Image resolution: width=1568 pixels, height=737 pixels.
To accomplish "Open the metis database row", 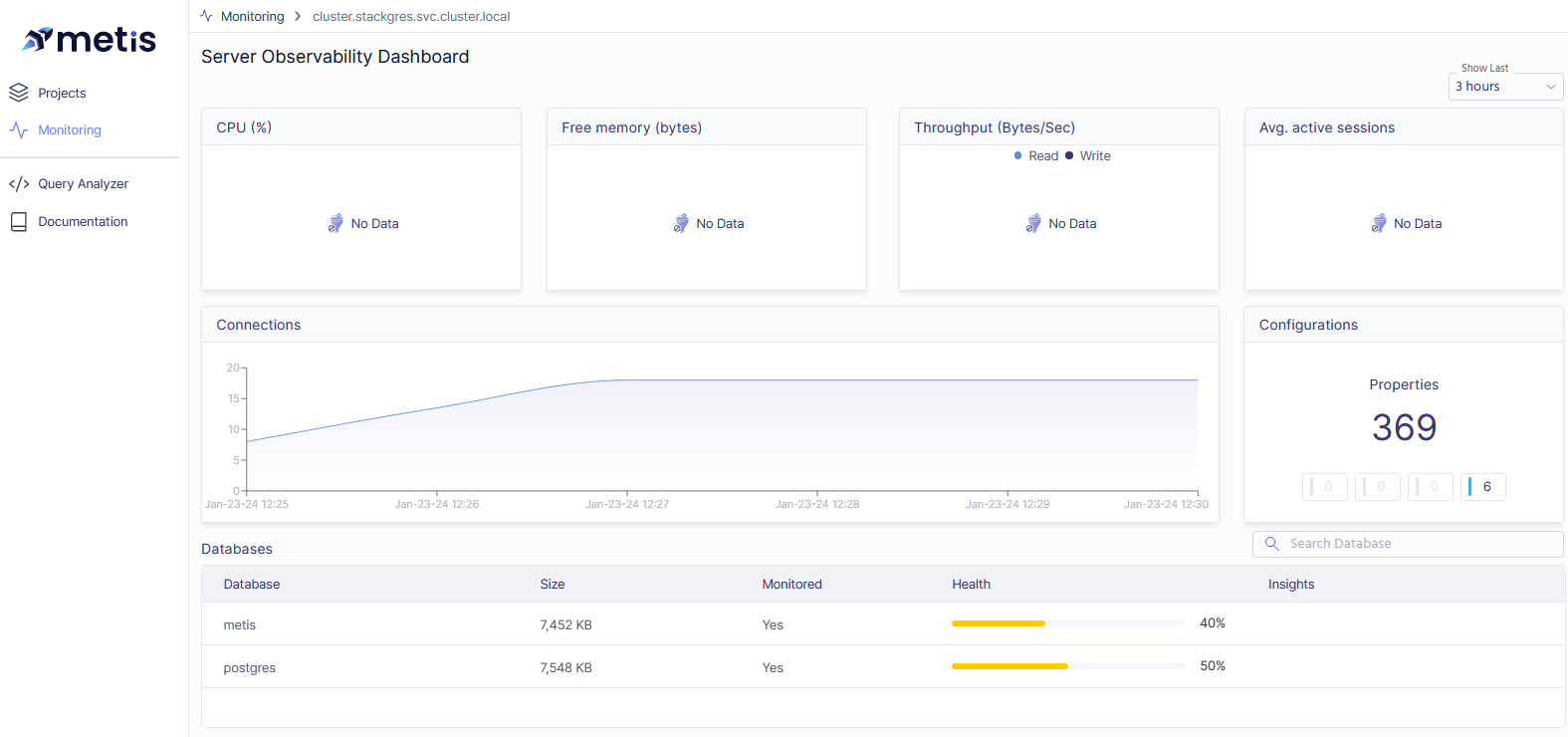I will 240,625.
